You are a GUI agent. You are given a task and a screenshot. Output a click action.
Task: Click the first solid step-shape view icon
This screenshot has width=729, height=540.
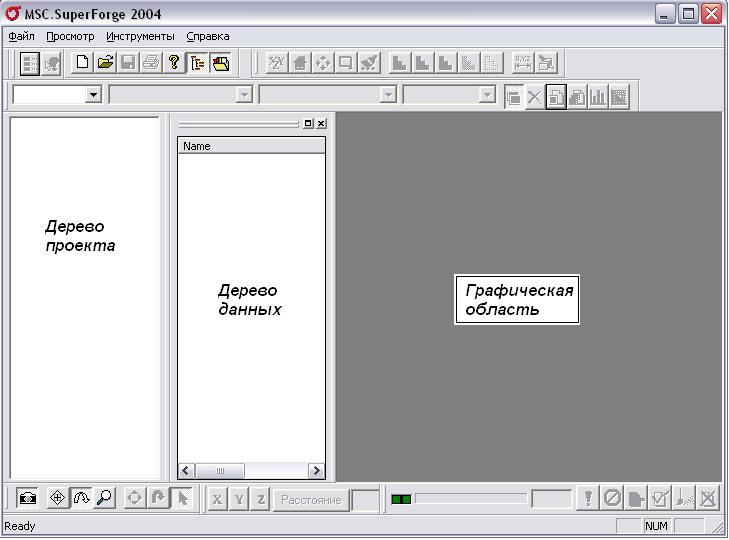(x=399, y=63)
